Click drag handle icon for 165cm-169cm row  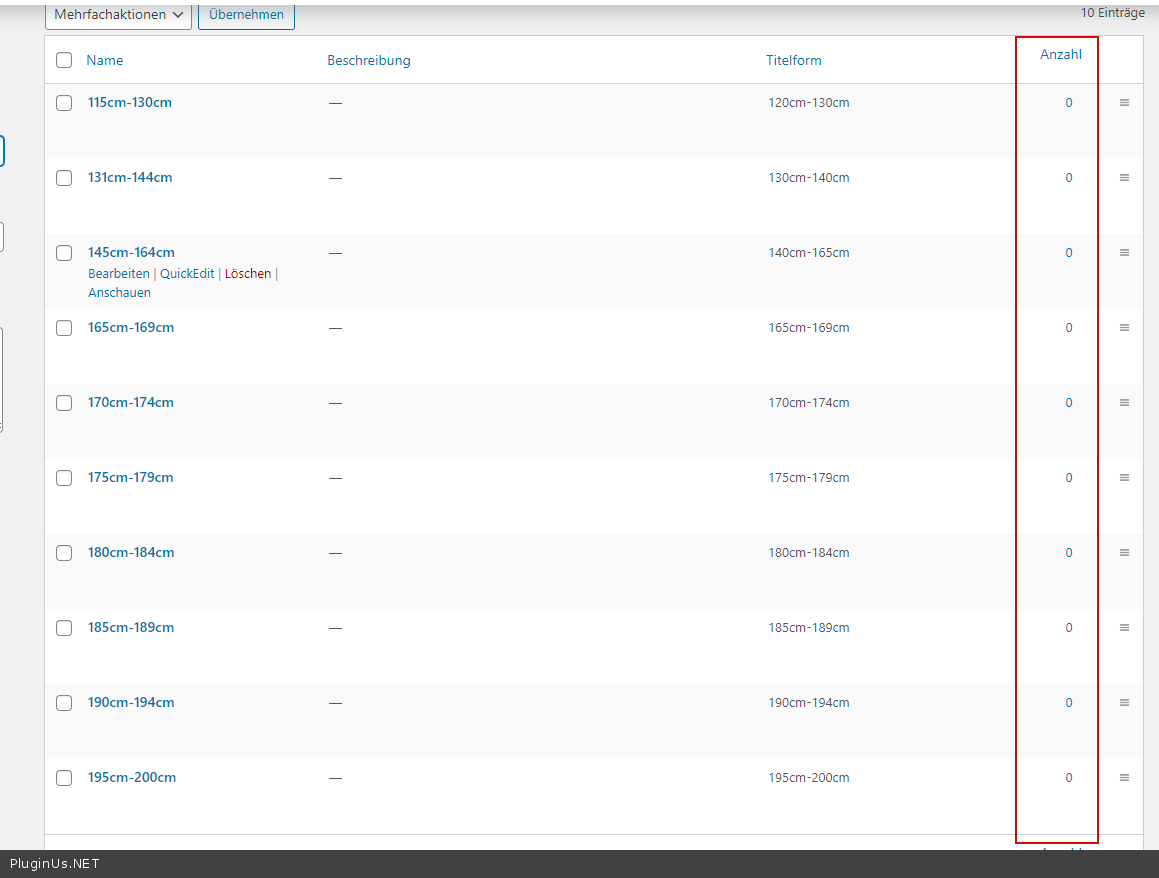coord(1124,328)
